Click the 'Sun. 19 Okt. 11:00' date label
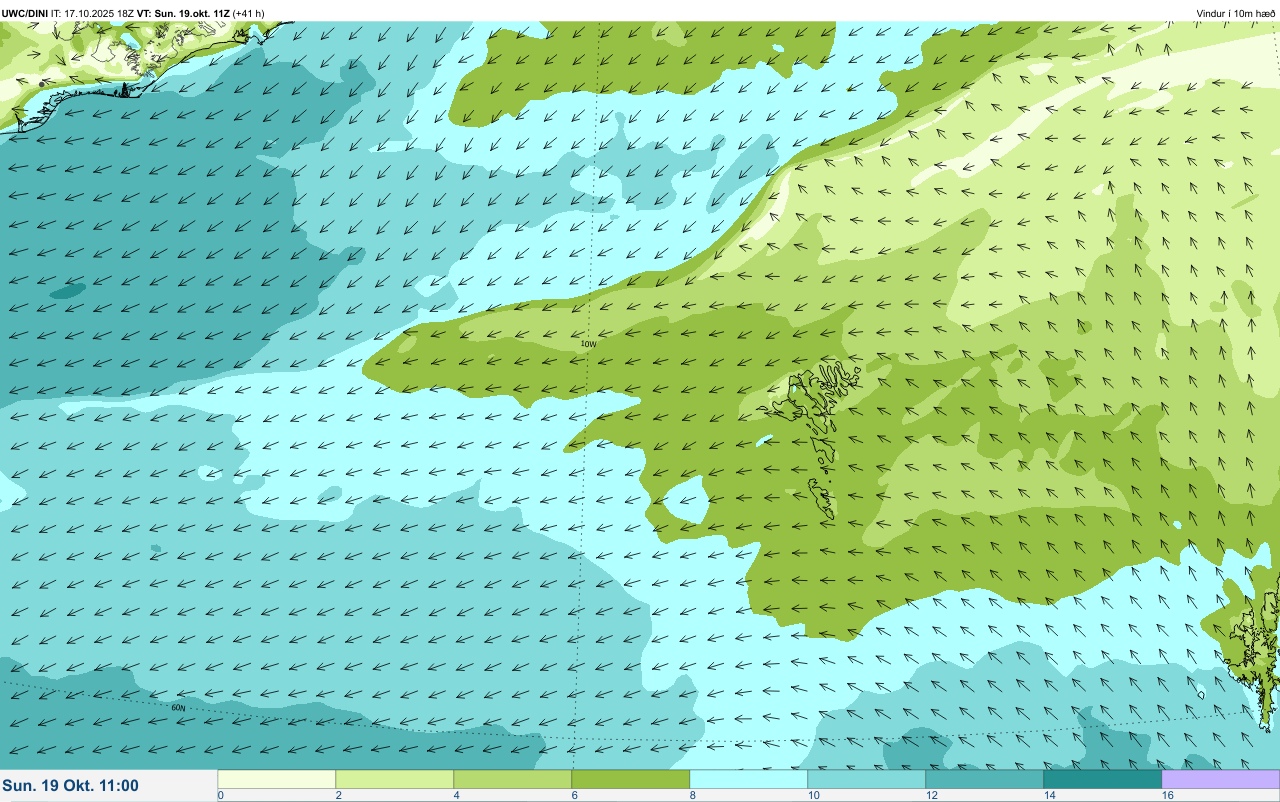This screenshot has width=1280, height=802. (71, 786)
